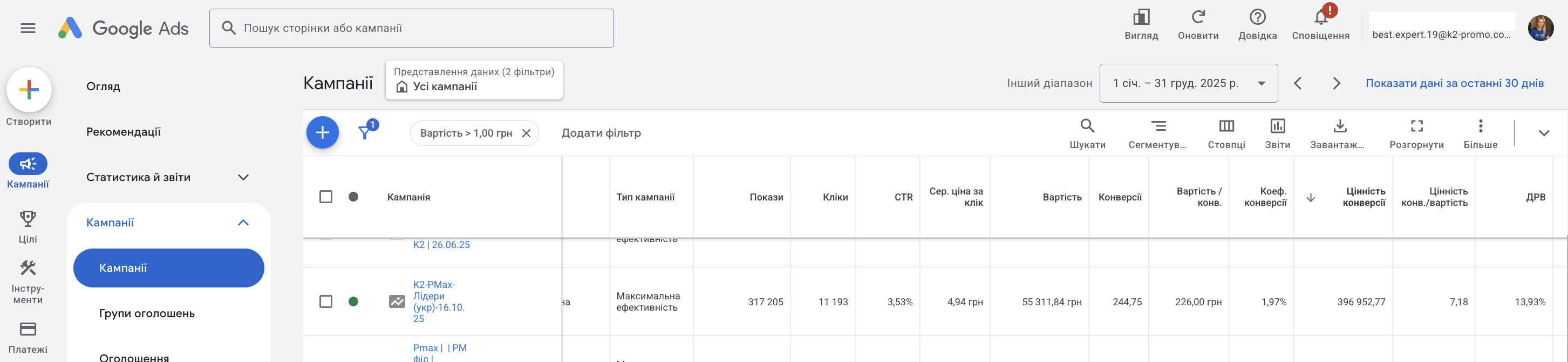
Task: Open Огляд in the side menu
Action: 103,86
